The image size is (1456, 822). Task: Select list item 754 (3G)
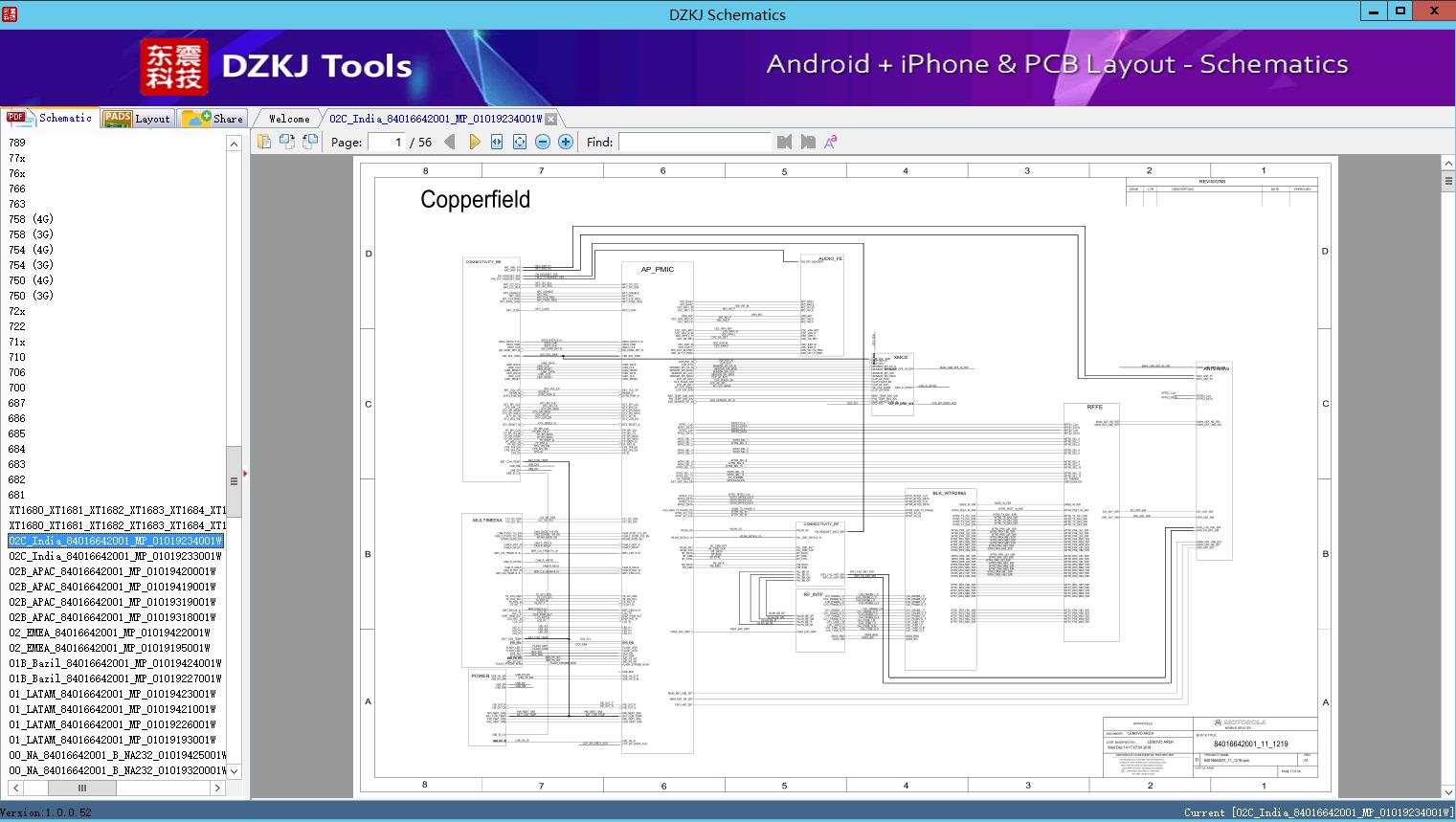pos(31,265)
